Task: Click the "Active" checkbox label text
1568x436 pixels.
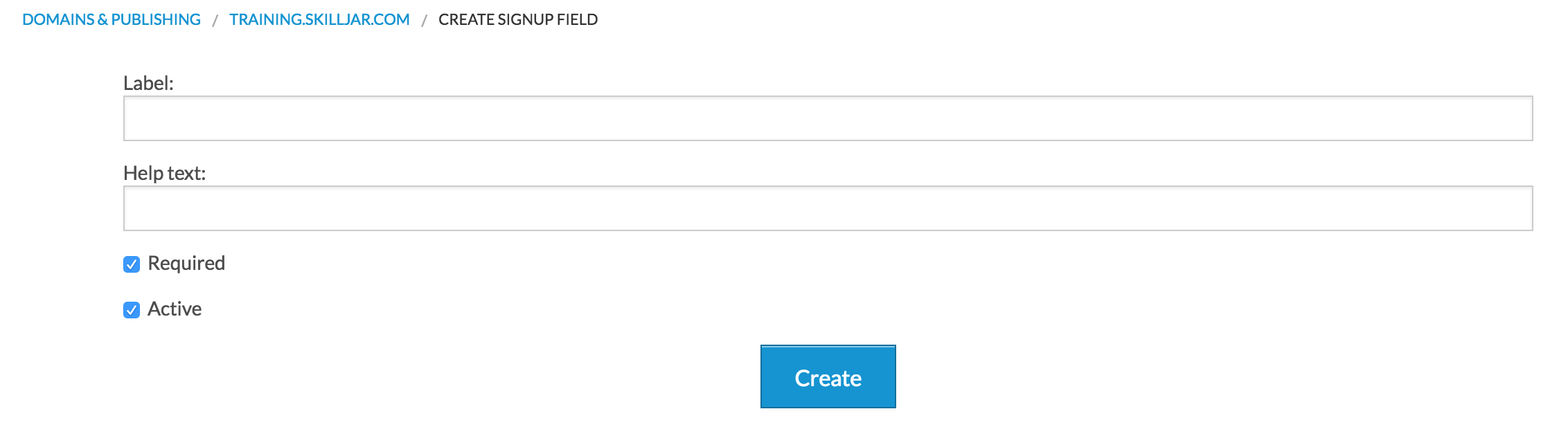Action: click(x=175, y=309)
